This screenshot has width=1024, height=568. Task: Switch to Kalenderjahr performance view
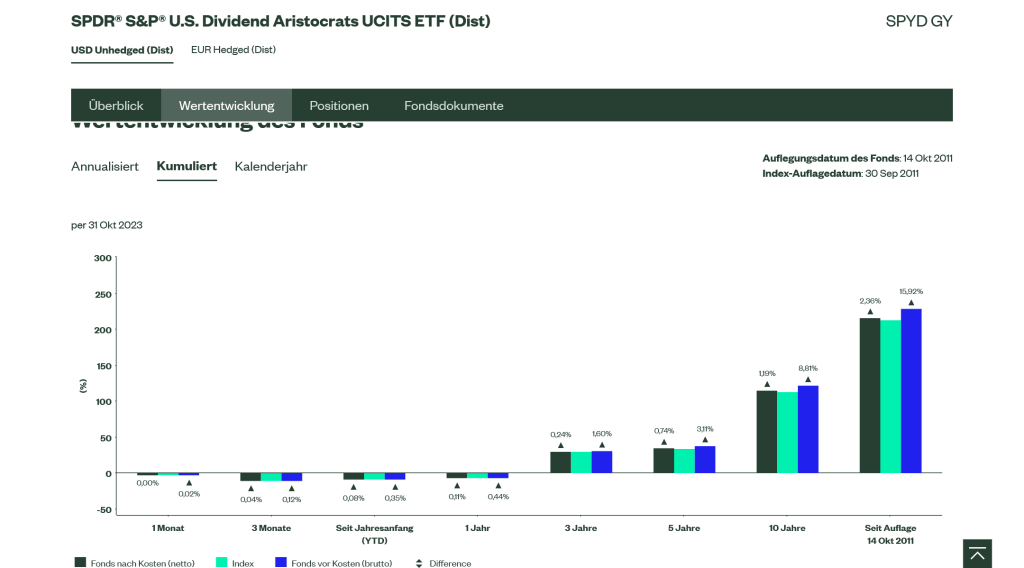[x=271, y=166]
